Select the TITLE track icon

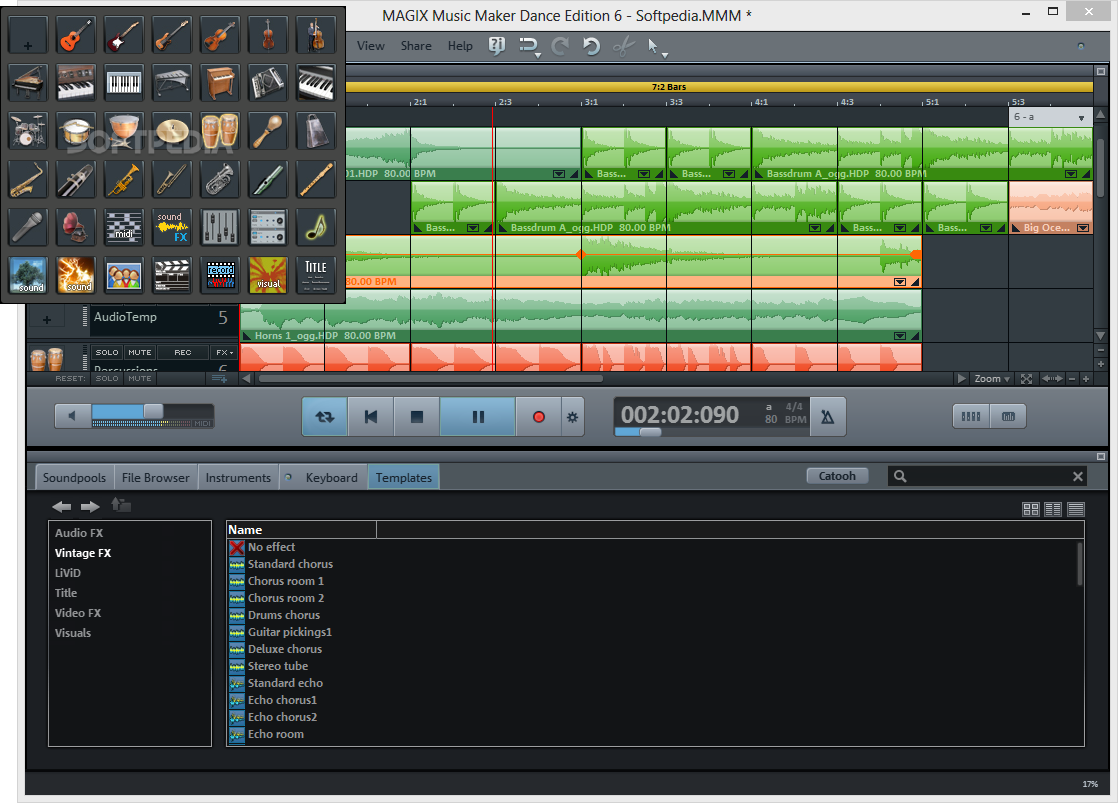316,275
